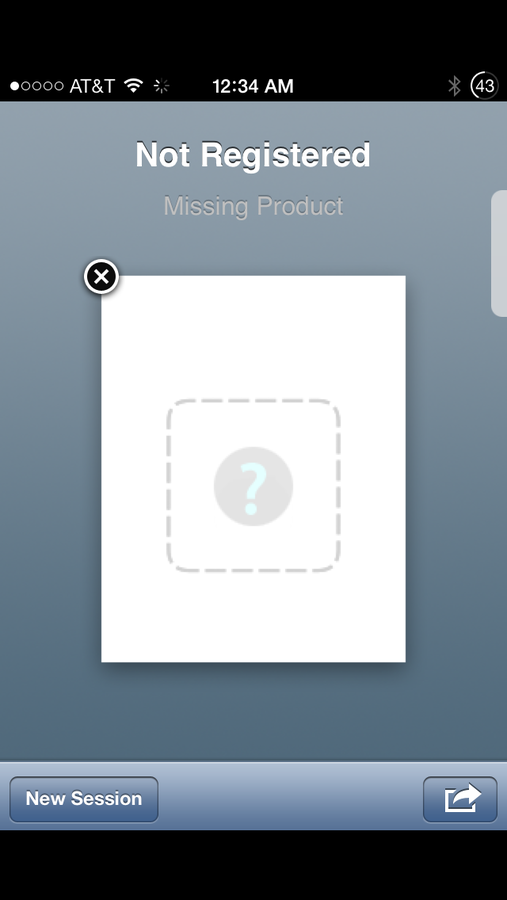Tap the 12:34 AM clock
507x900 pixels.
click(x=253, y=86)
